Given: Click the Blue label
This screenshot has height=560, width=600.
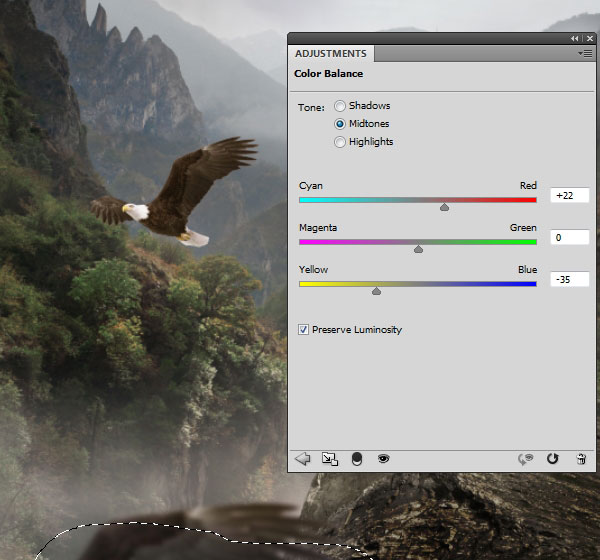Looking at the screenshot, I should click(x=528, y=270).
